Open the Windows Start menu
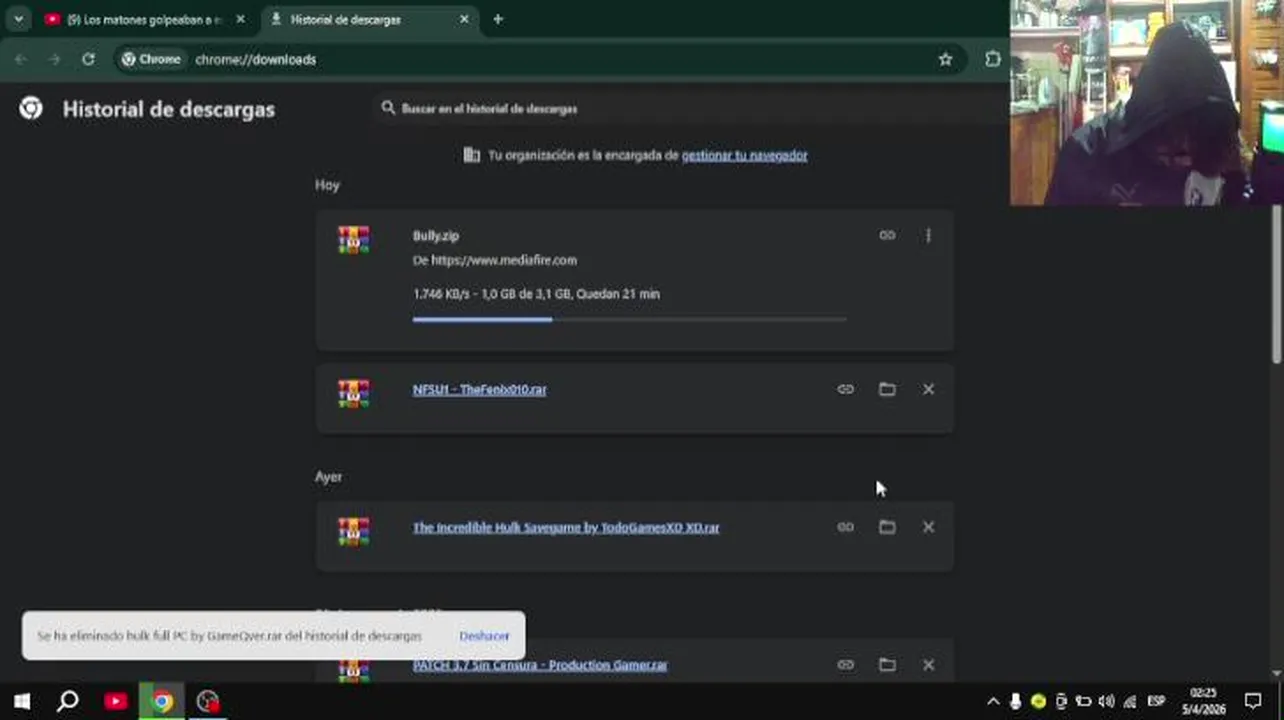This screenshot has width=1284, height=720. (x=21, y=701)
